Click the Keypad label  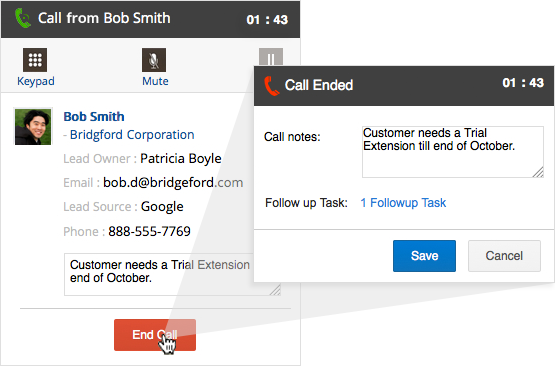36,81
